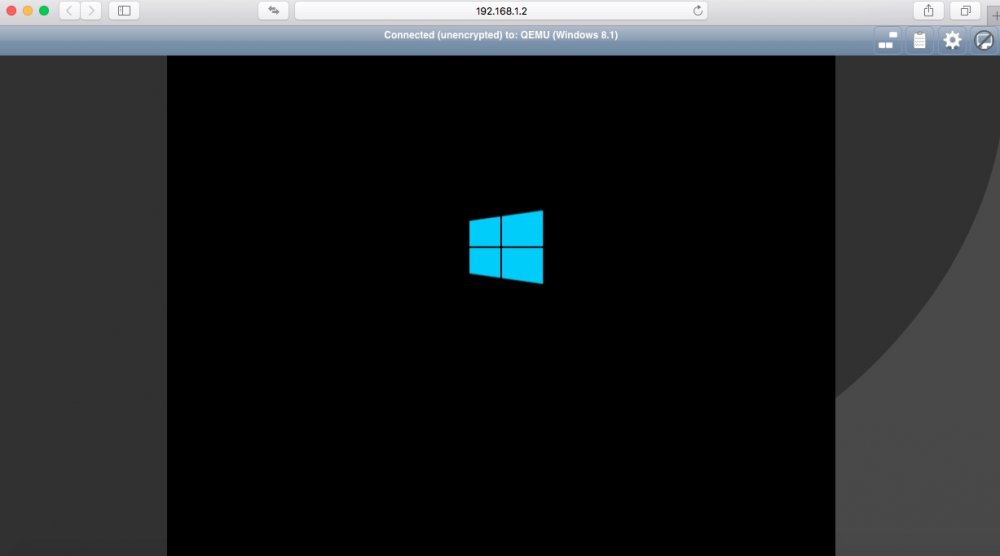Open the Safari Share menu
The height and width of the screenshot is (556, 1000).
point(929,11)
